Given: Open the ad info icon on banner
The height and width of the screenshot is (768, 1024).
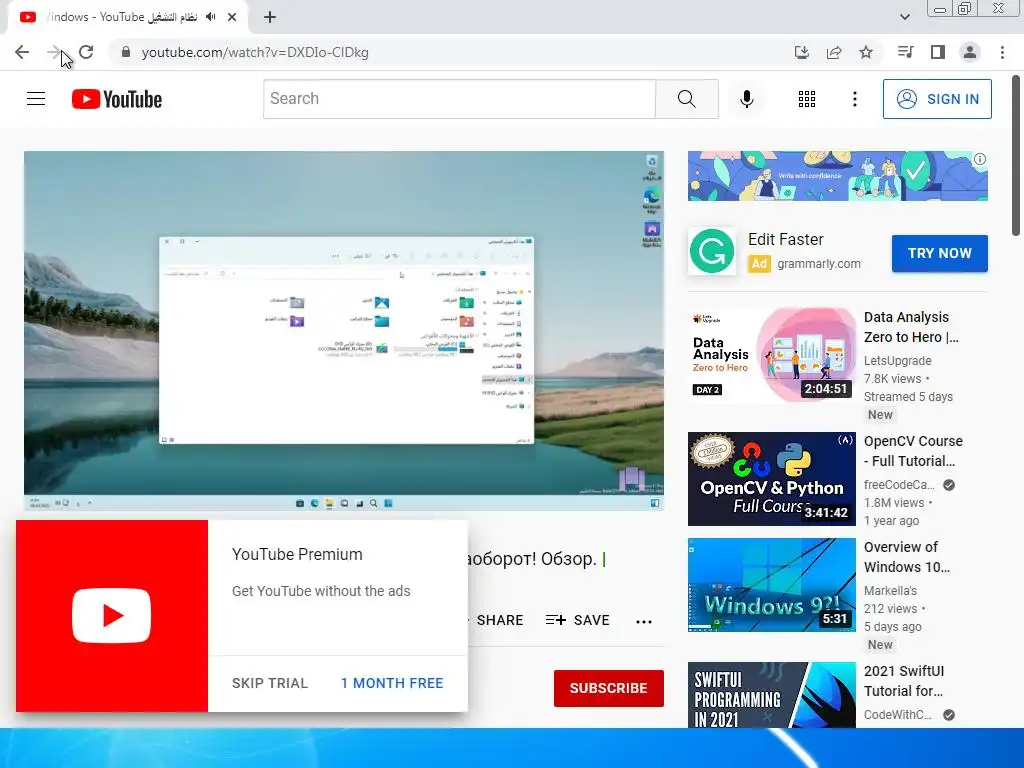Looking at the screenshot, I should point(980,159).
